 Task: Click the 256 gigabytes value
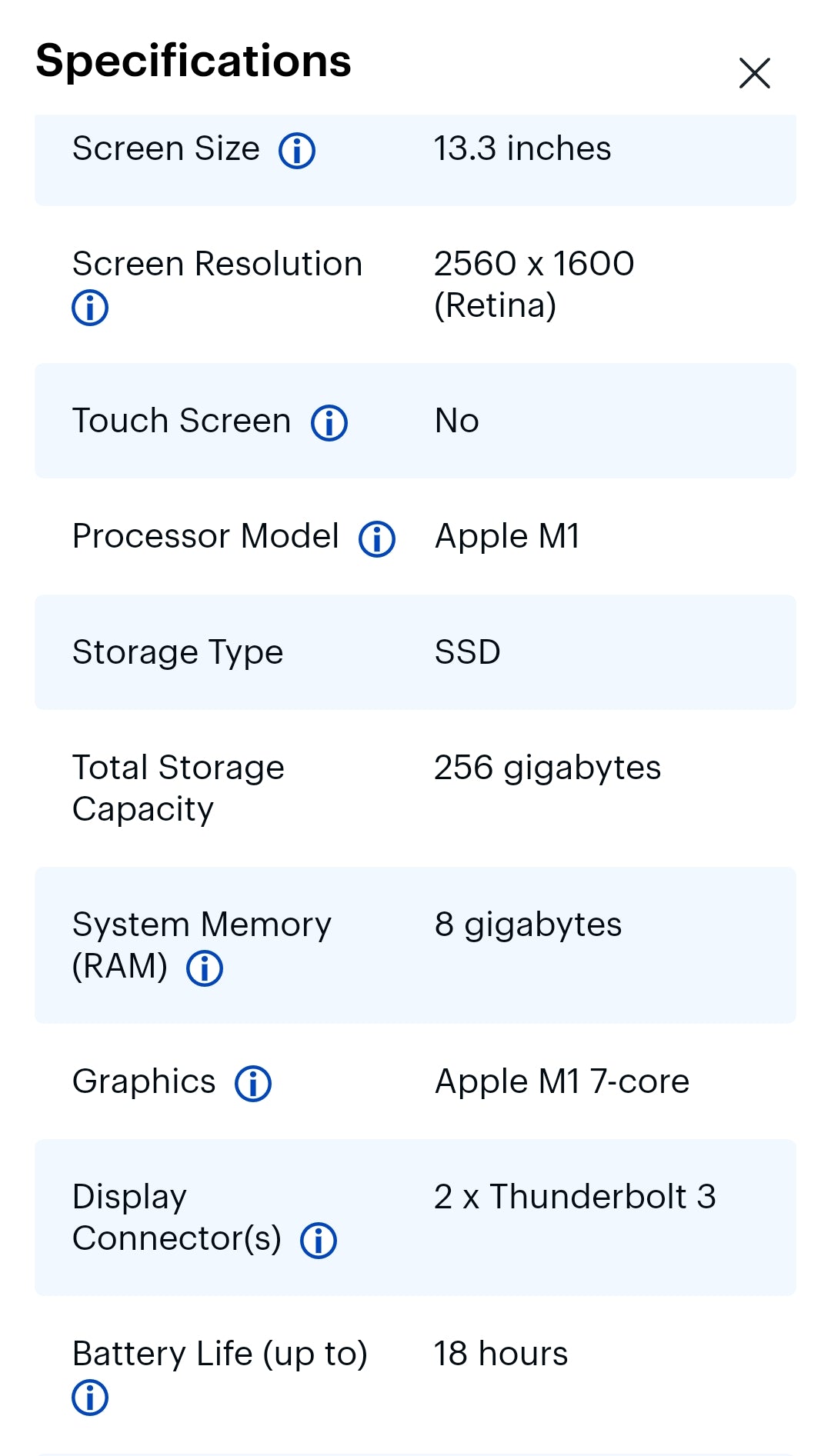tap(547, 768)
